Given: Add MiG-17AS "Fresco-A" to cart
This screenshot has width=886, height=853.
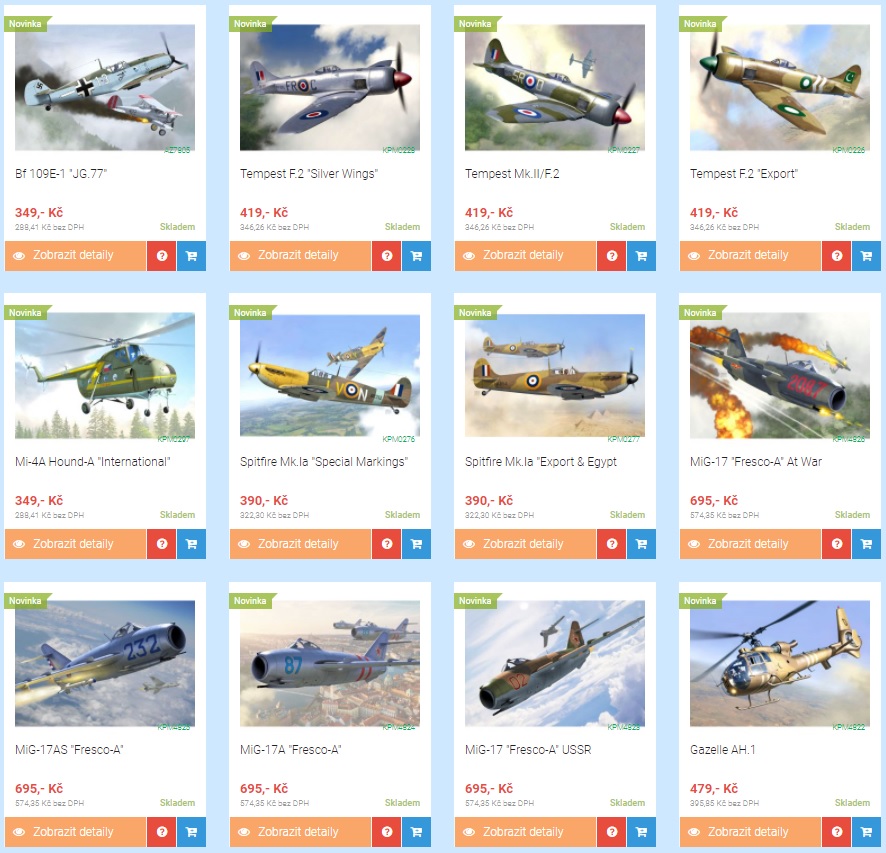Looking at the screenshot, I should [x=192, y=832].
